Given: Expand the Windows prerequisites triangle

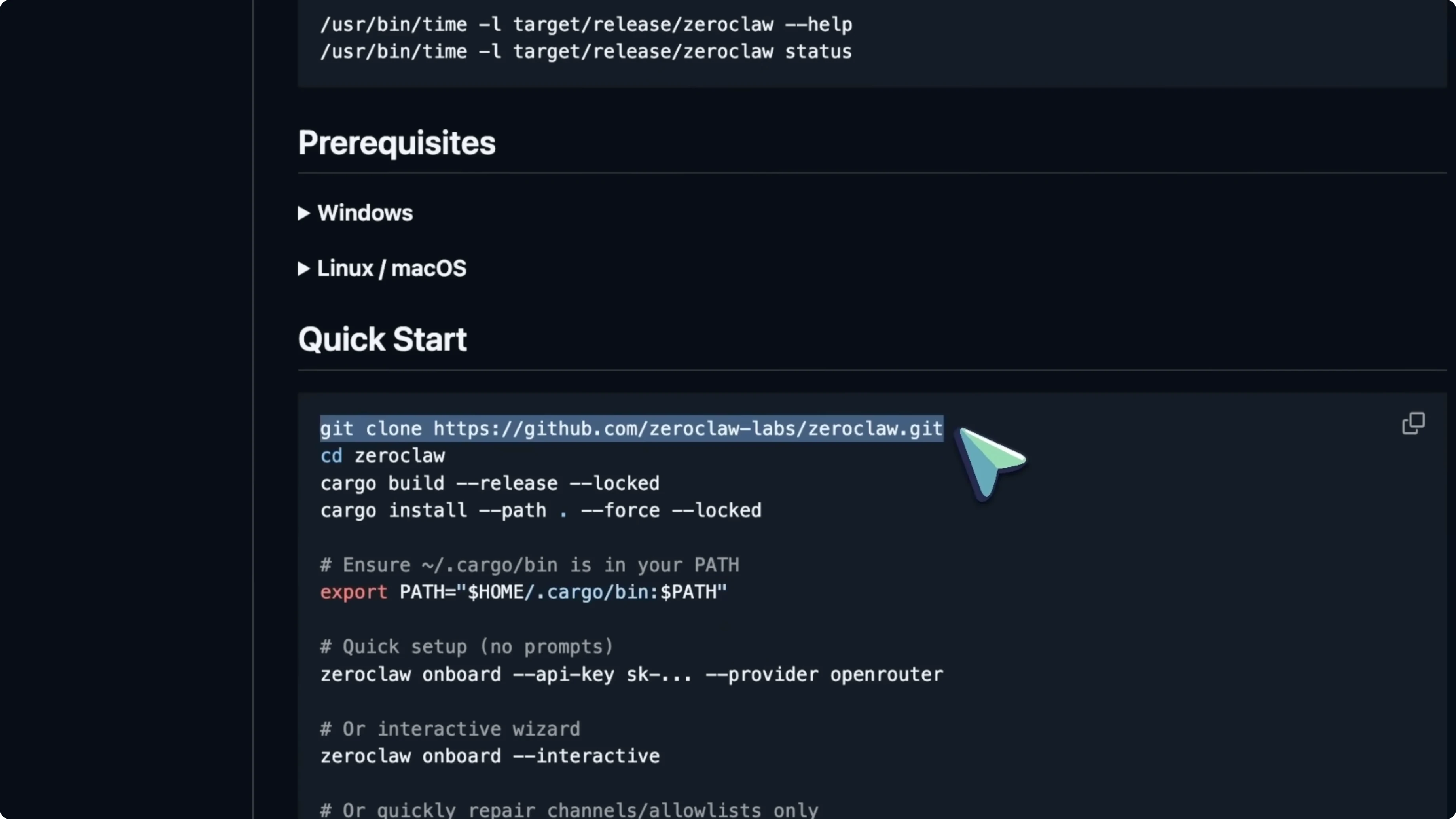Looking at the screenshot, I should tap(303, 213).
